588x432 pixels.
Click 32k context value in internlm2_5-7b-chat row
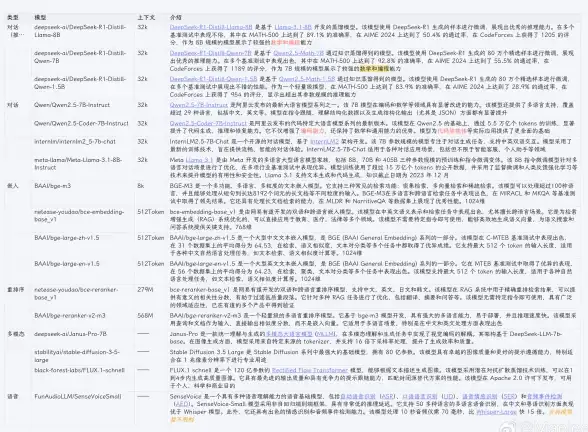142,142
